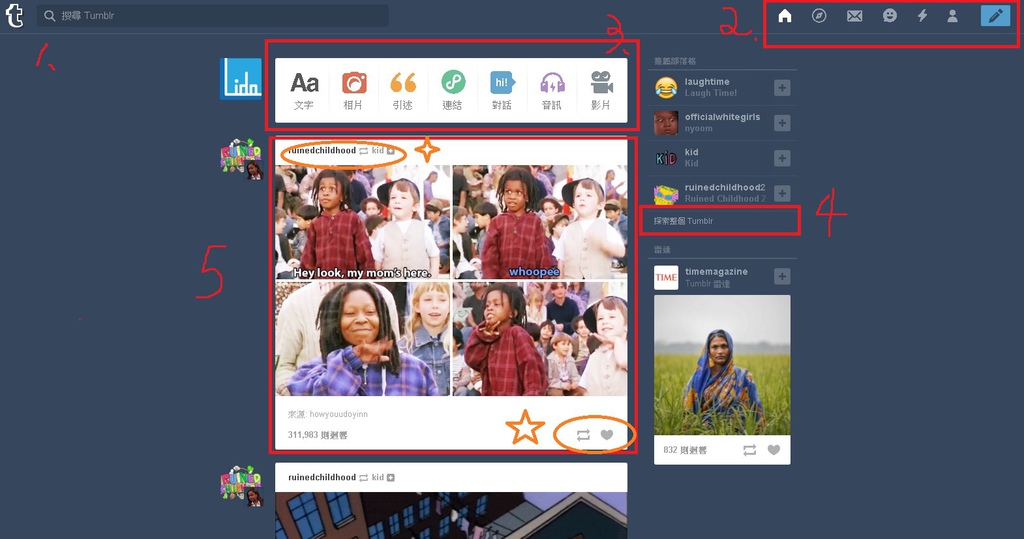View 832 notes on radar post
Screen dimensions: 1024x539
point(684,450)
